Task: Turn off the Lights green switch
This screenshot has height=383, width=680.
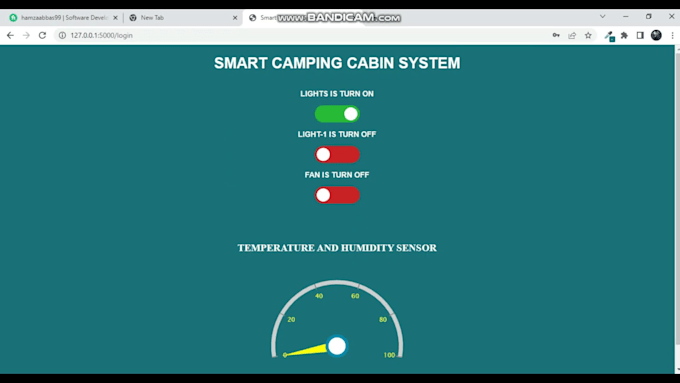Action: [337, 114]
